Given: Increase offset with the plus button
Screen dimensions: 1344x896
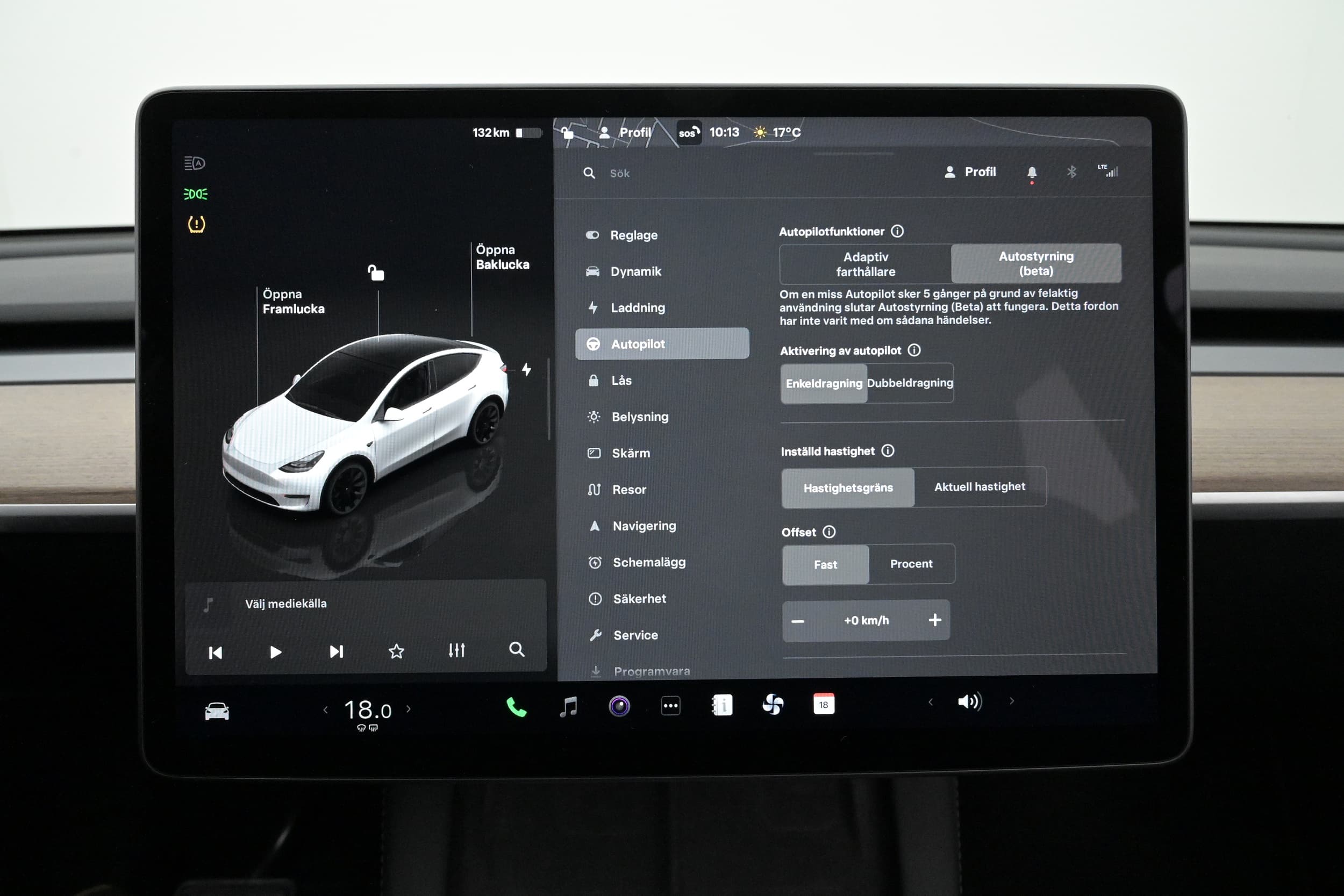Looking at the screenshot, I should click(935, 619).
